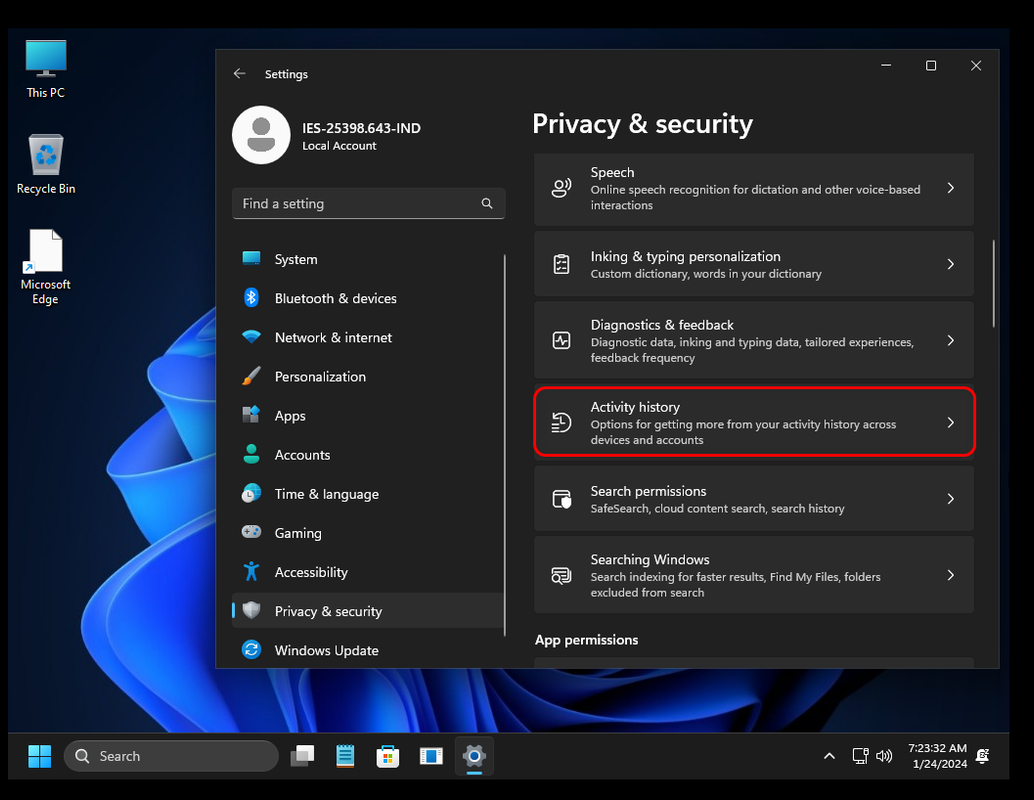This screenshot has height=800, width=1034.
Task: Select Personalization in sidebar
Action: tap(368, 377)
